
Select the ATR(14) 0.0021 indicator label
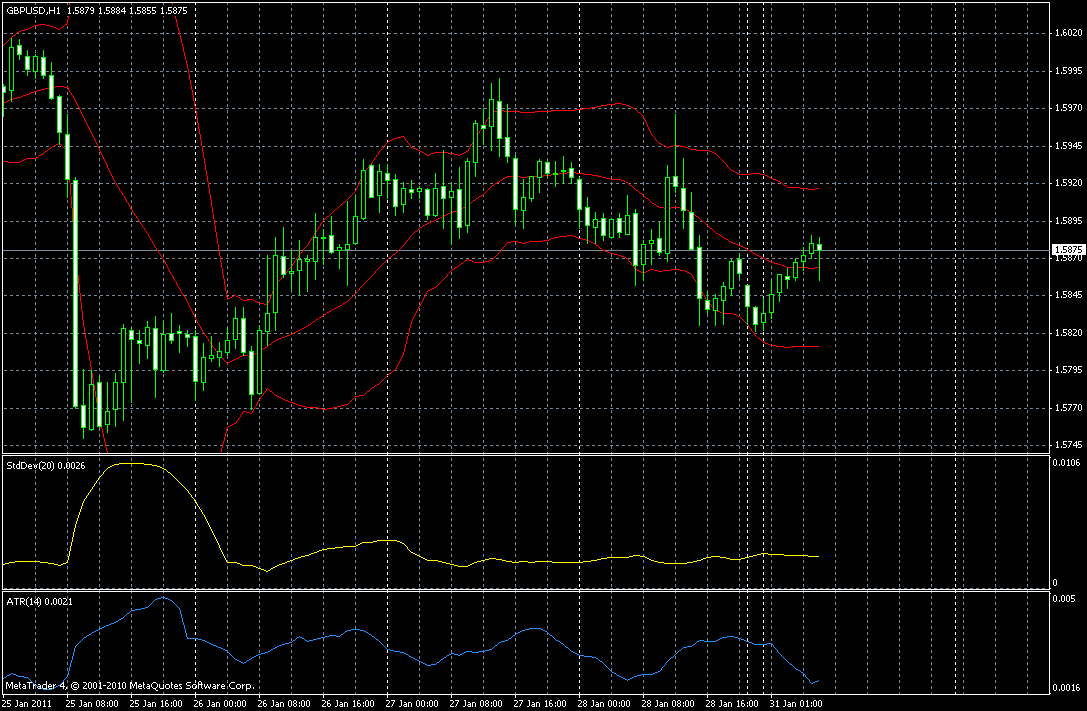pyautogui.click(x=40, y=602)
